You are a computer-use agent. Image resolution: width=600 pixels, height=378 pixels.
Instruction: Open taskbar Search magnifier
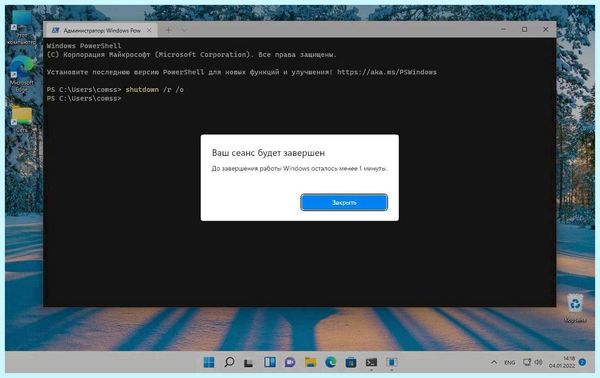(x=229, y=362)
